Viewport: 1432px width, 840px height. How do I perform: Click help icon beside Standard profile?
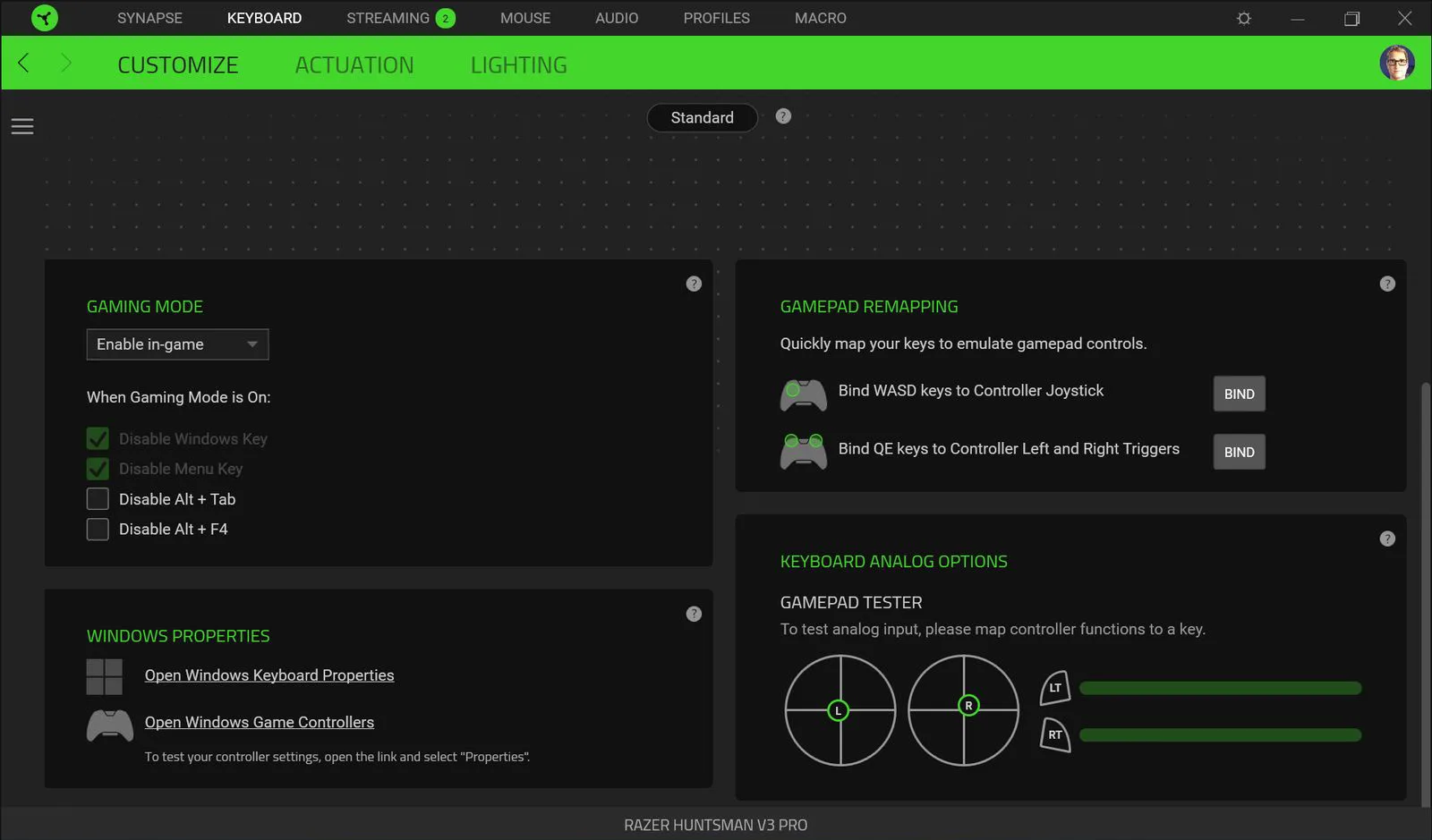[x=783, y=116]
